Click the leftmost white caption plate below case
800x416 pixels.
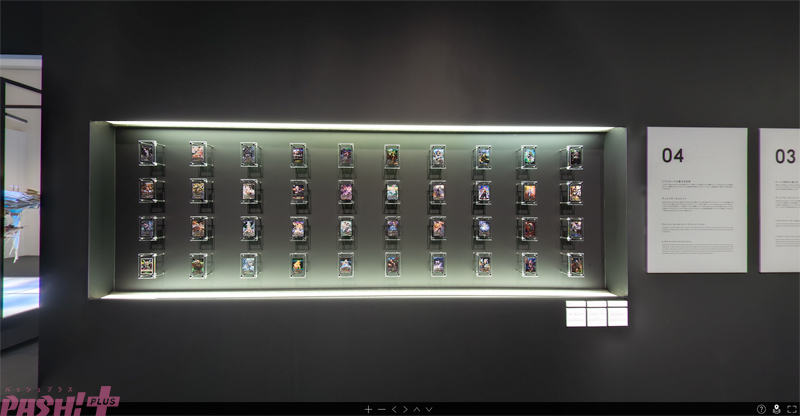tap(576, 314)
